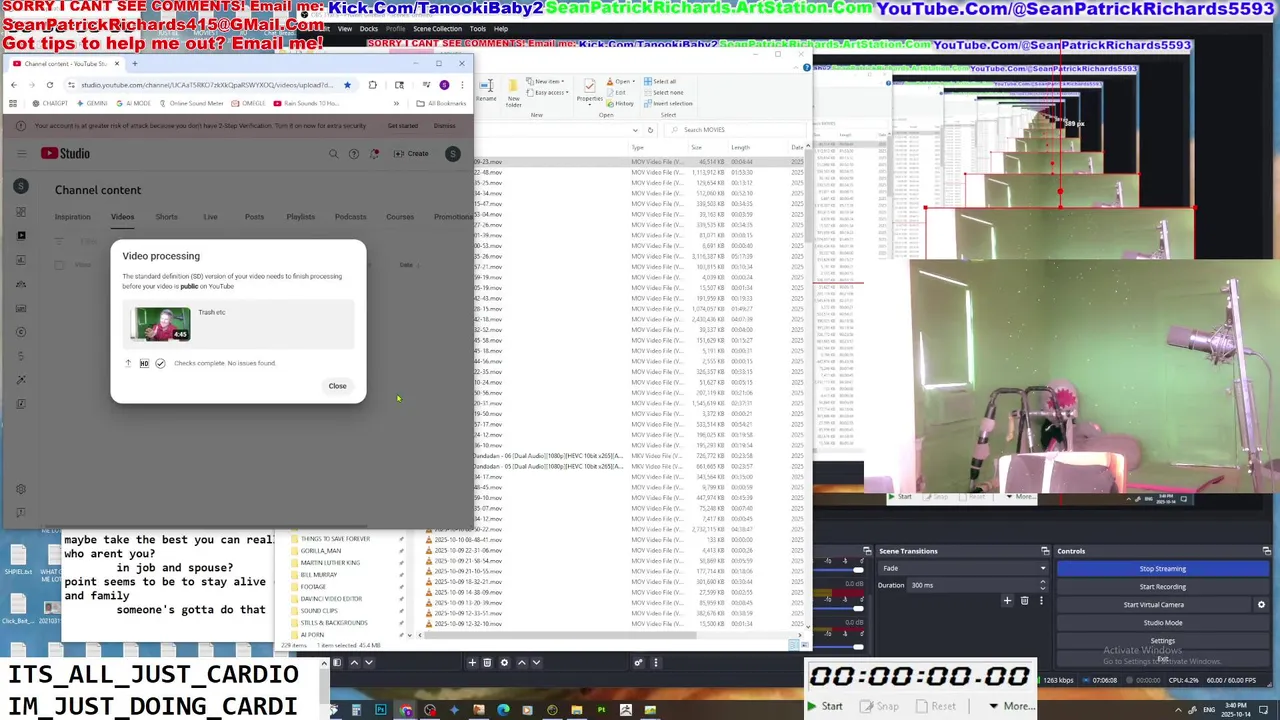Image resolution: width=1280 pixels, height=720 pixels.
Task: Open the CHATGPT bookmark
Action: pyautogui.click(x=50, y=103)
